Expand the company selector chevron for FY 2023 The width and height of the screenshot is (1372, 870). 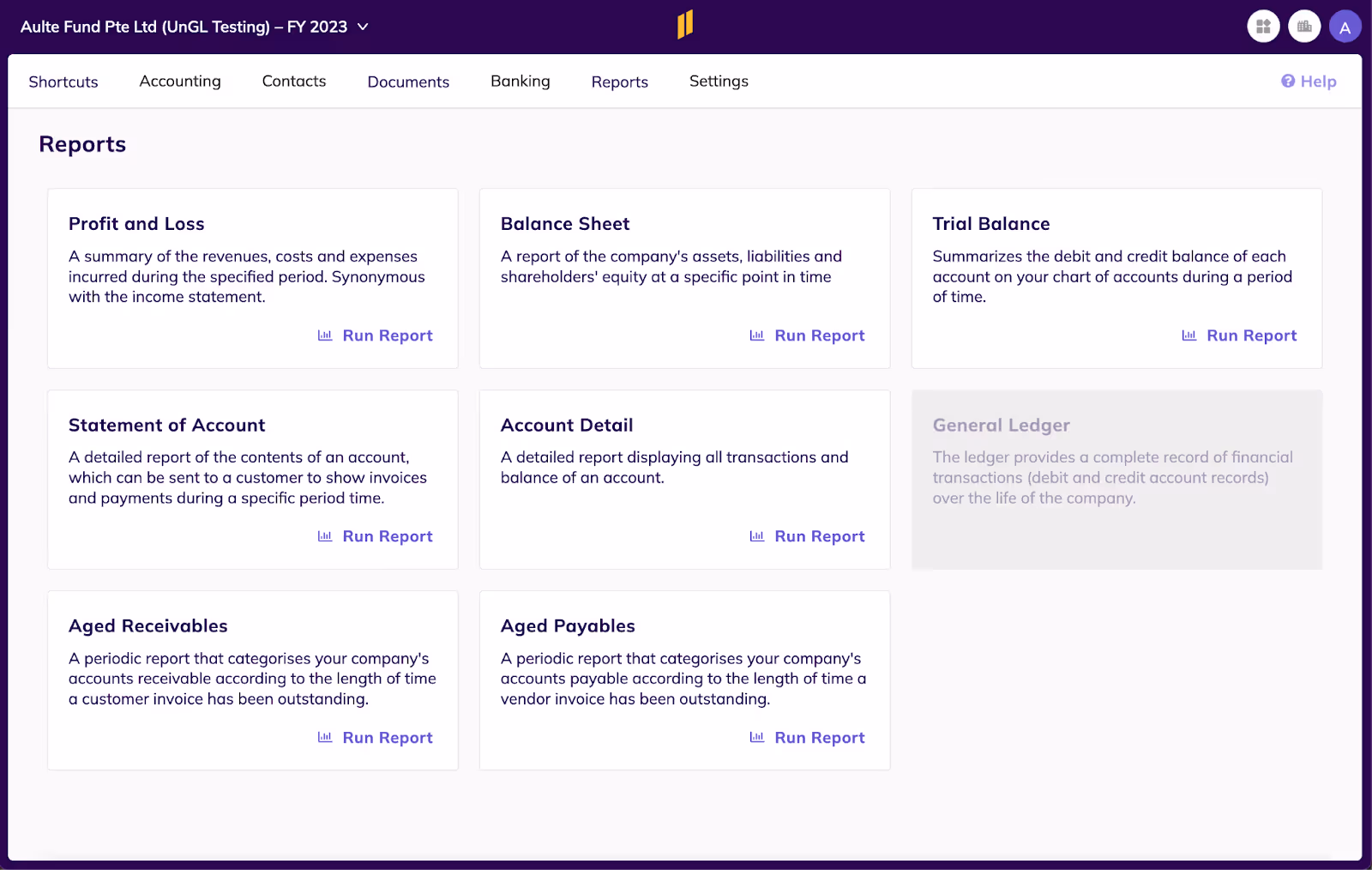[362, 27]
